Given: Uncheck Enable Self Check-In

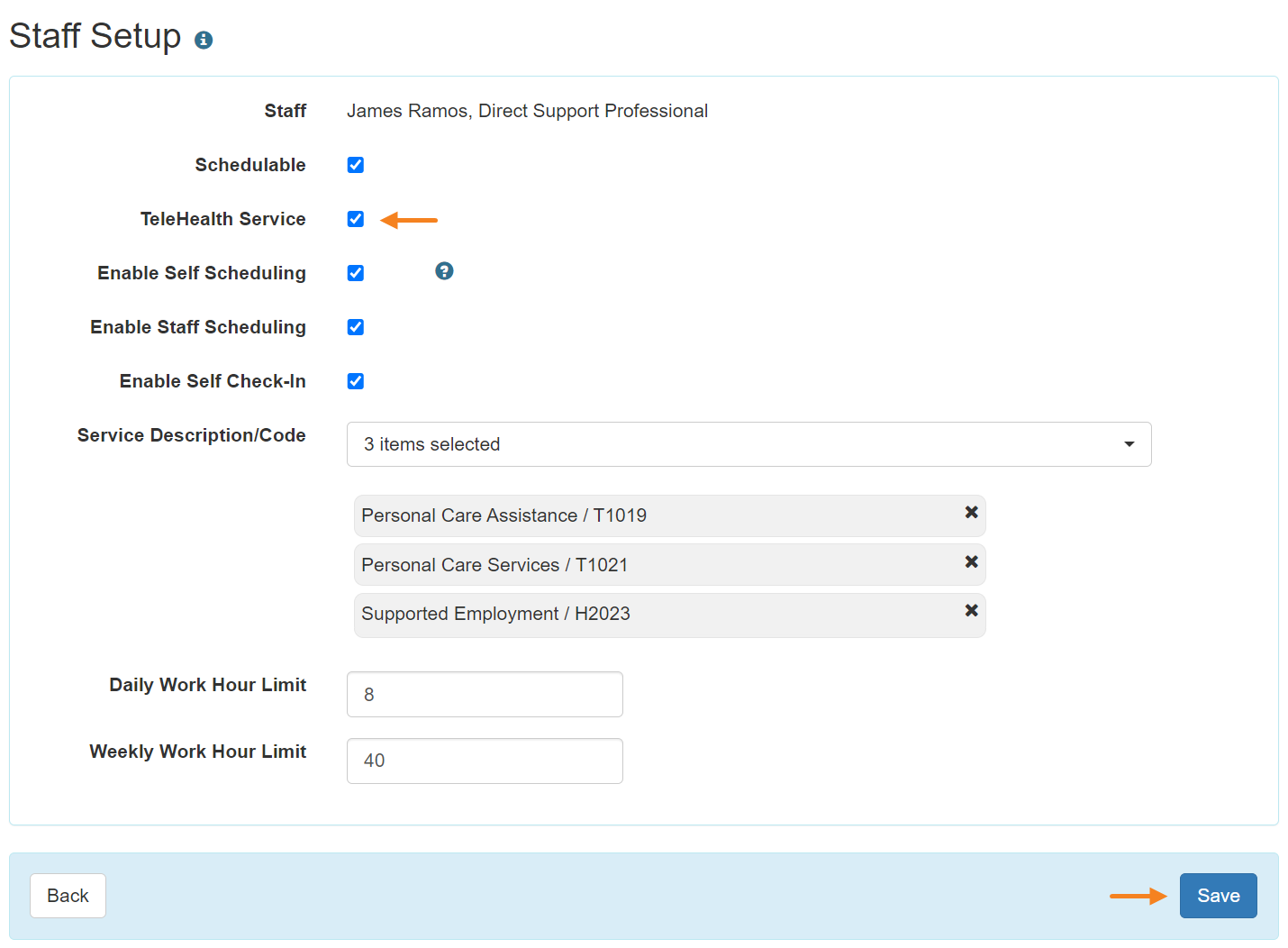Looking at the screenshot, I should tap(355, 380).
